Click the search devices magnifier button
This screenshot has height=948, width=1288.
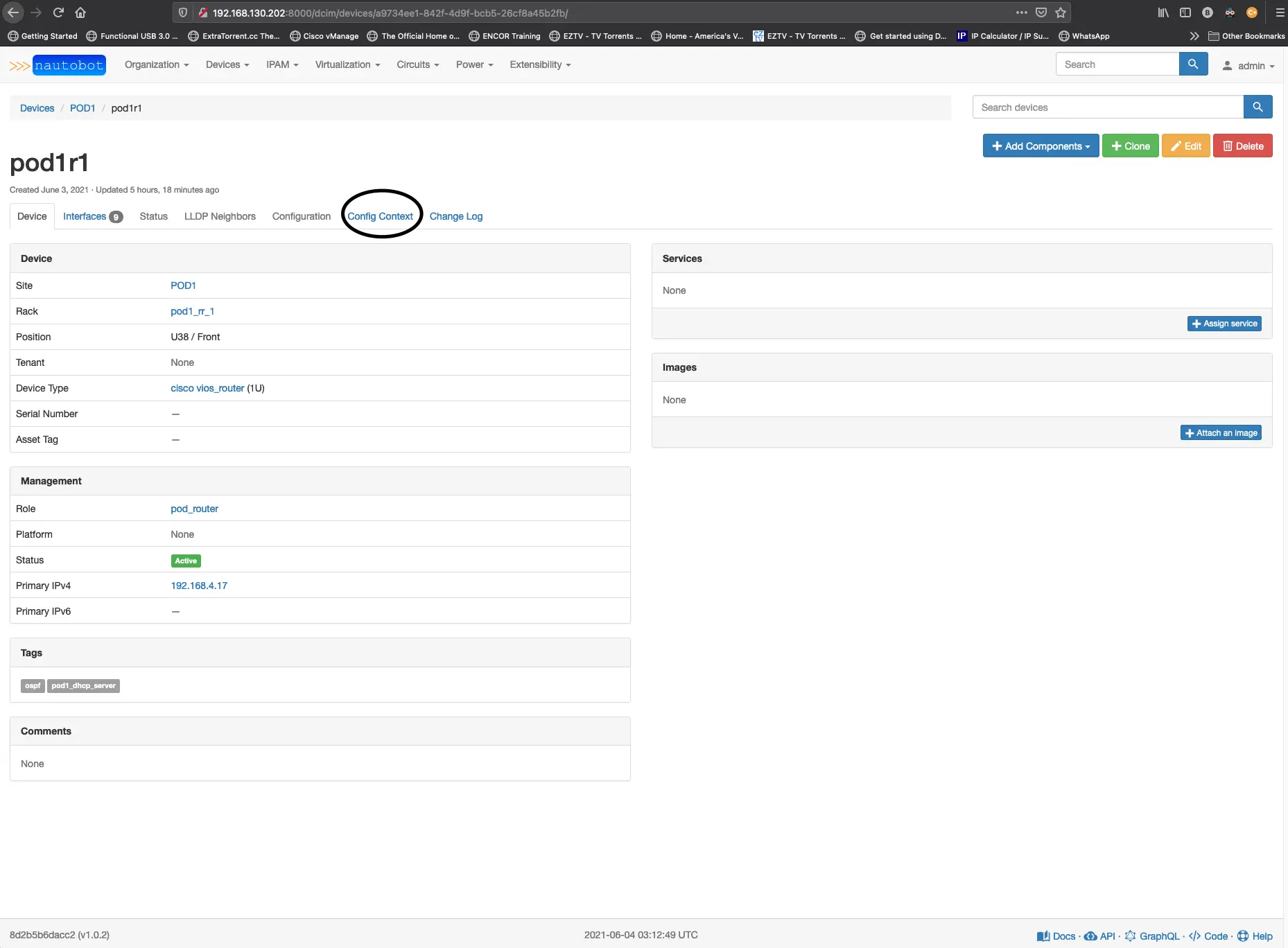(1257, 107)
